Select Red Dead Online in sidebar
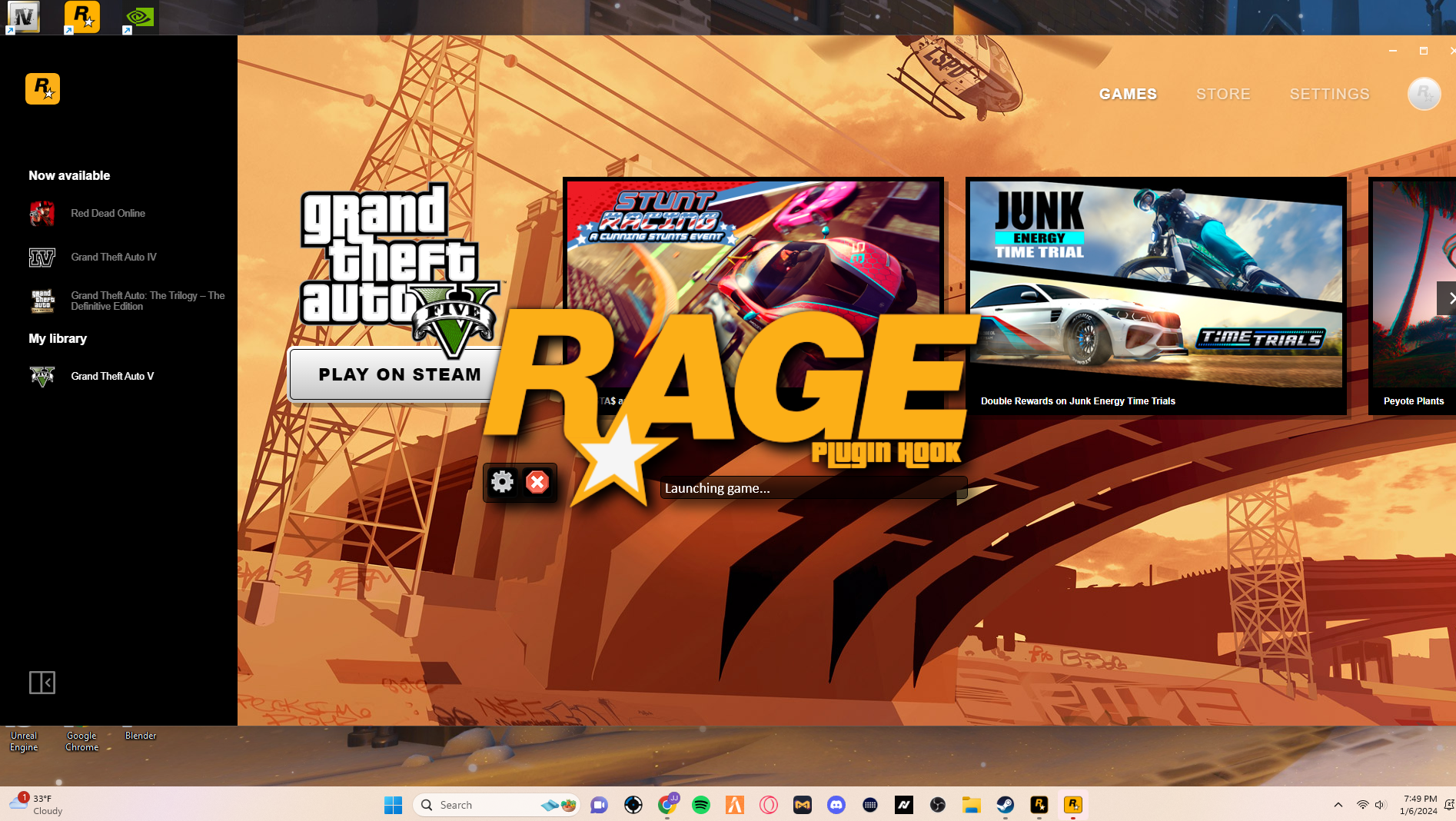The width and height of the screenshot is (1456, 821). click(x=108, y=214)
